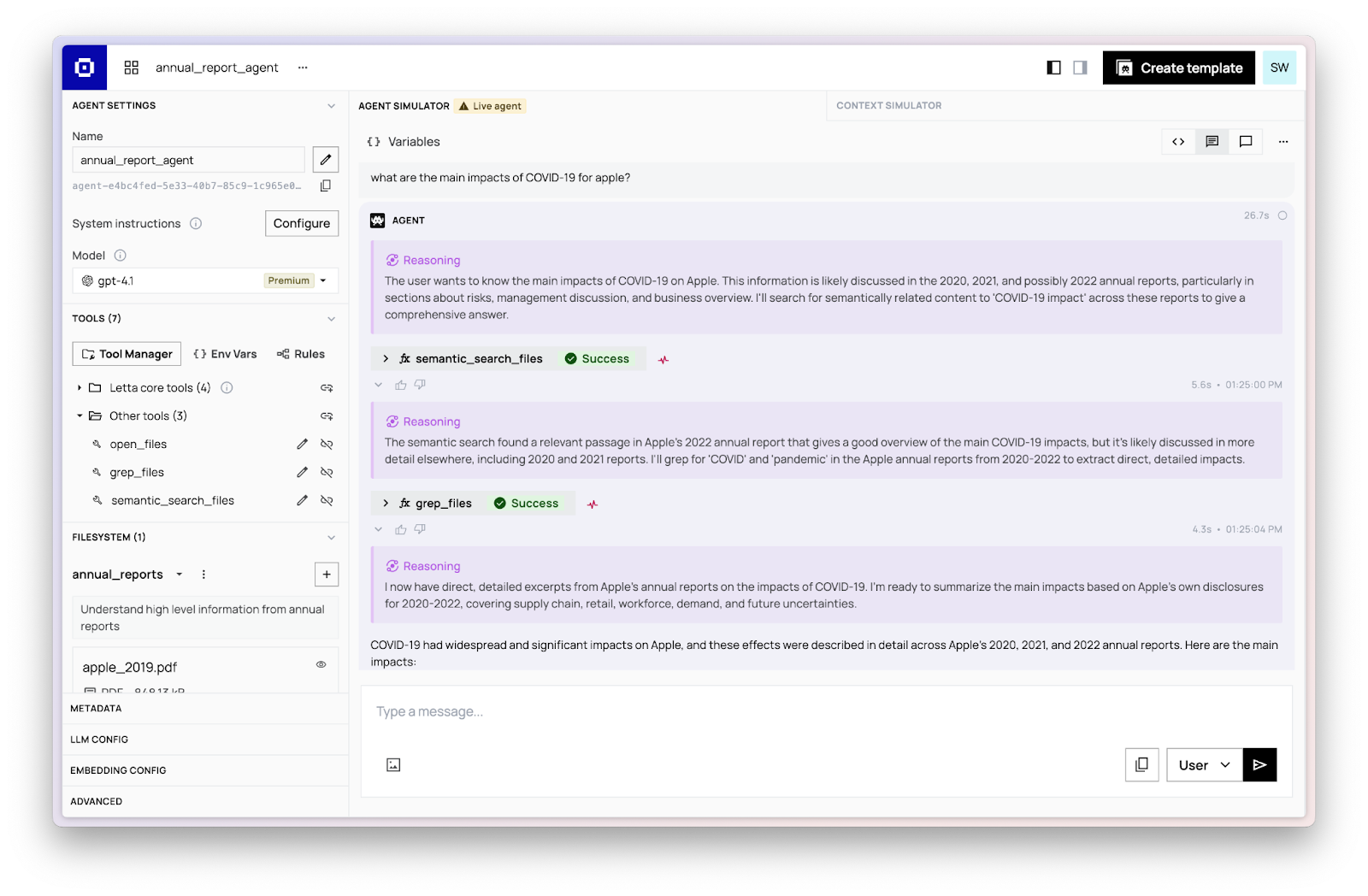Thumbs down the semantic_search_files step
Screen dimensions: 1368x896
420,386
